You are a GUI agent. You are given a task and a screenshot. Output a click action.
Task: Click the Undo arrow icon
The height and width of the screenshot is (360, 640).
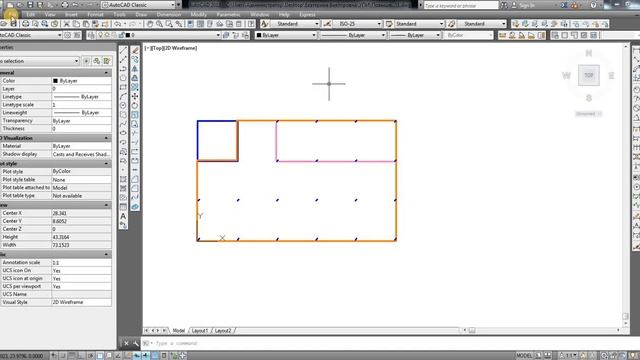(118, 24)
